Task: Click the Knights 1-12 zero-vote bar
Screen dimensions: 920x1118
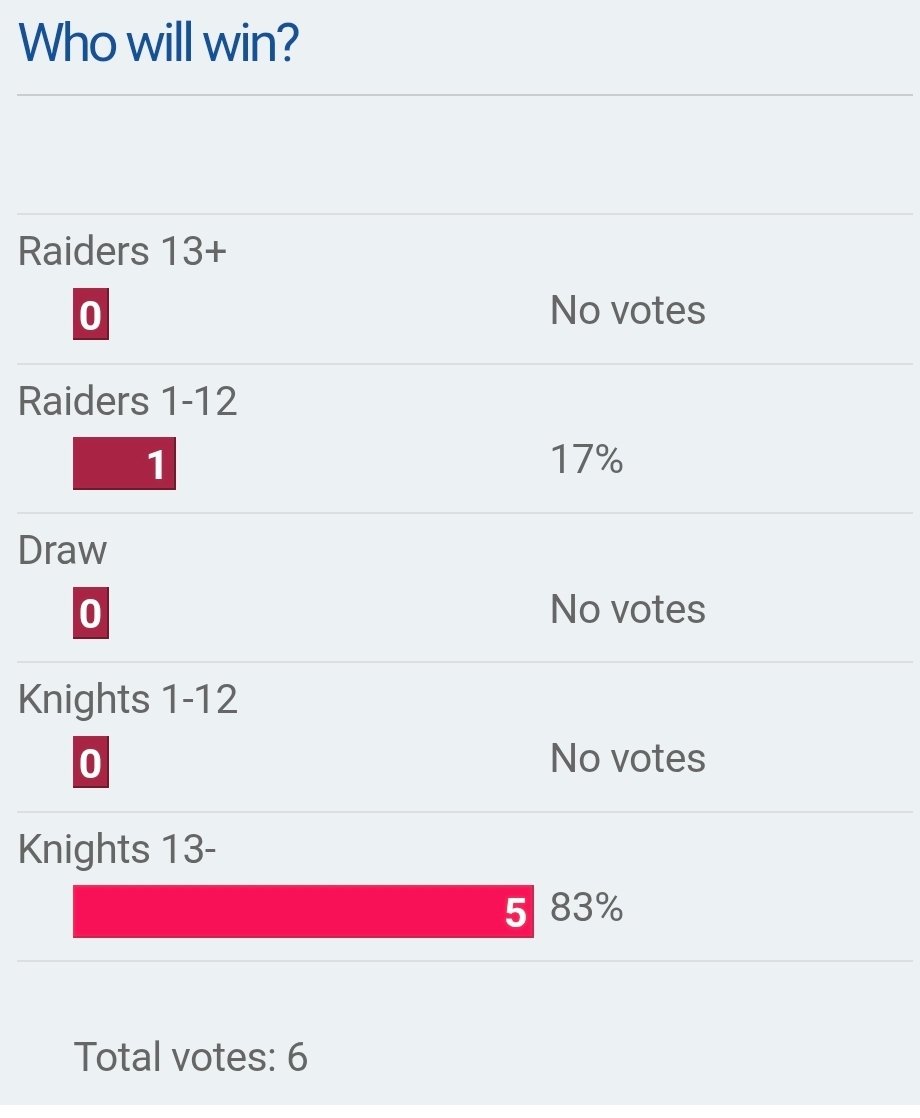Action: point(91,761)
